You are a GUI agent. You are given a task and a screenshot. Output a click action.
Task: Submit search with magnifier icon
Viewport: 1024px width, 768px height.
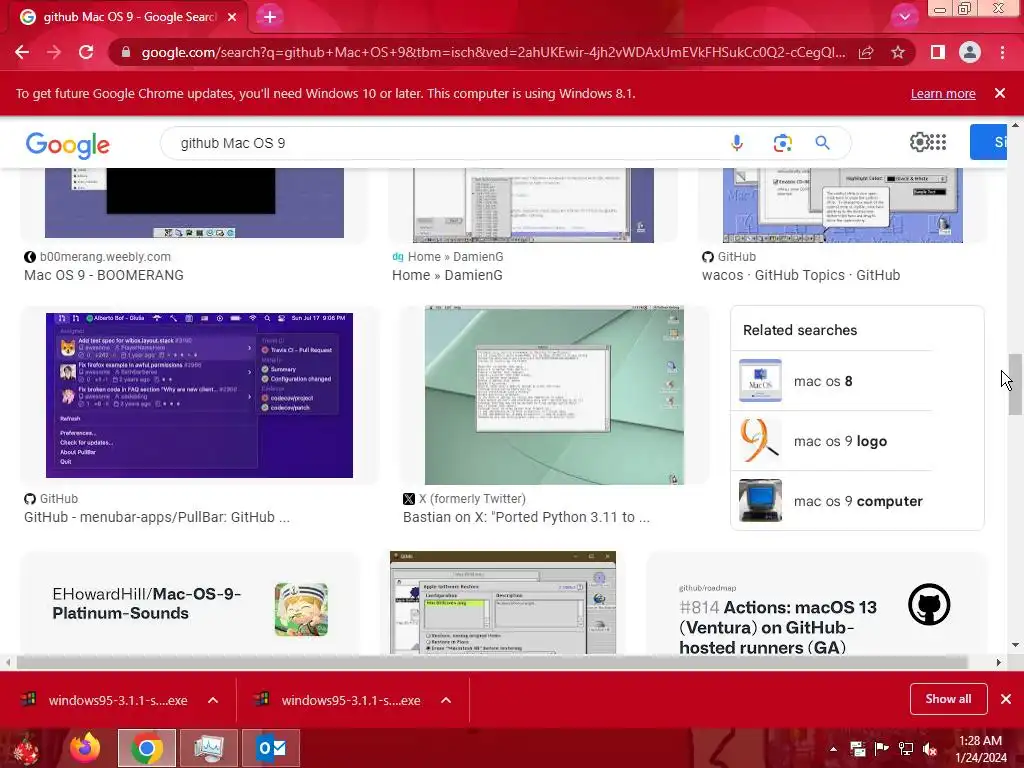(822, 143)
